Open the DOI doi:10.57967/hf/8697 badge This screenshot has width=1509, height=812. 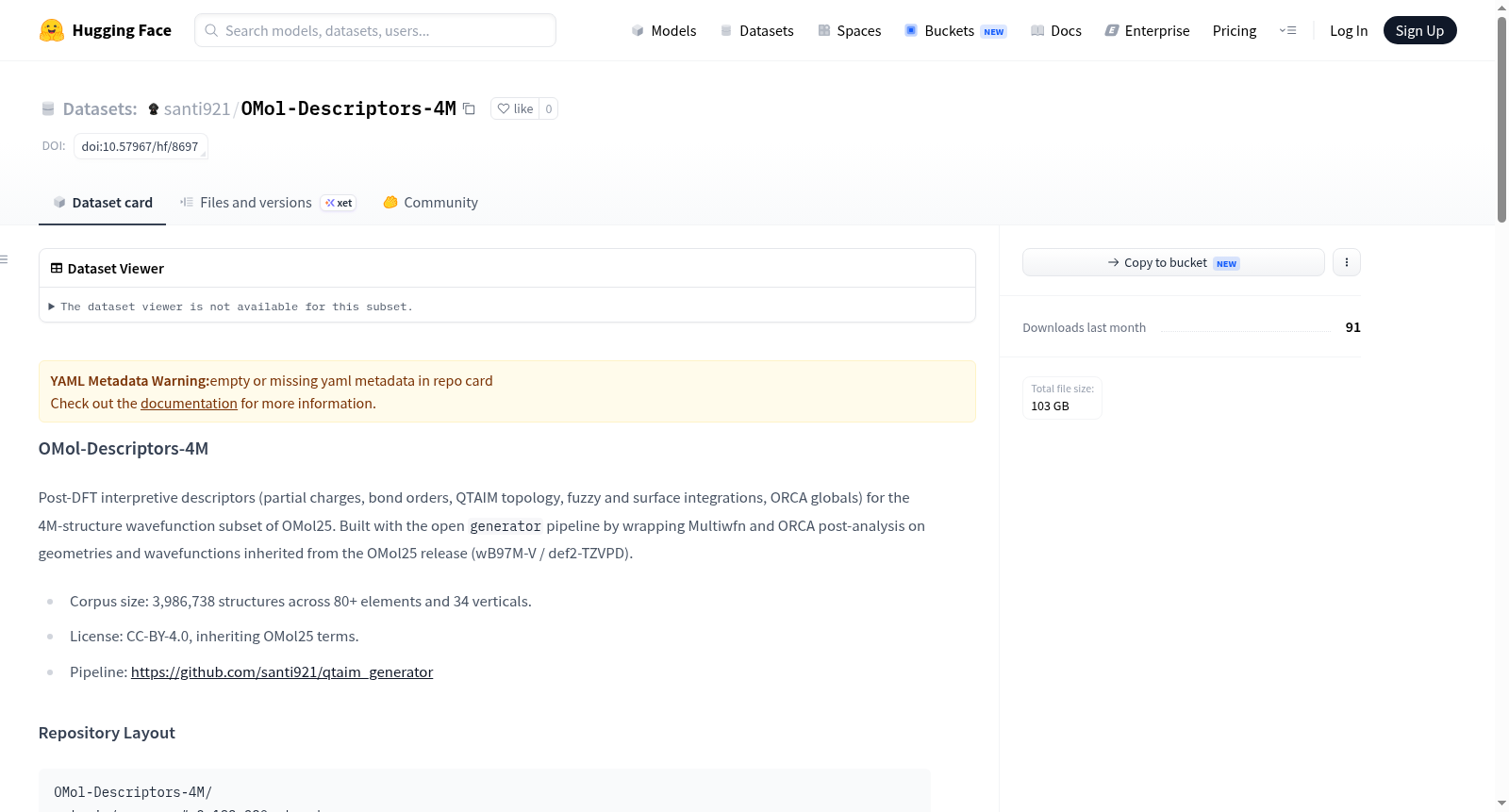click(x=141, y=146)
